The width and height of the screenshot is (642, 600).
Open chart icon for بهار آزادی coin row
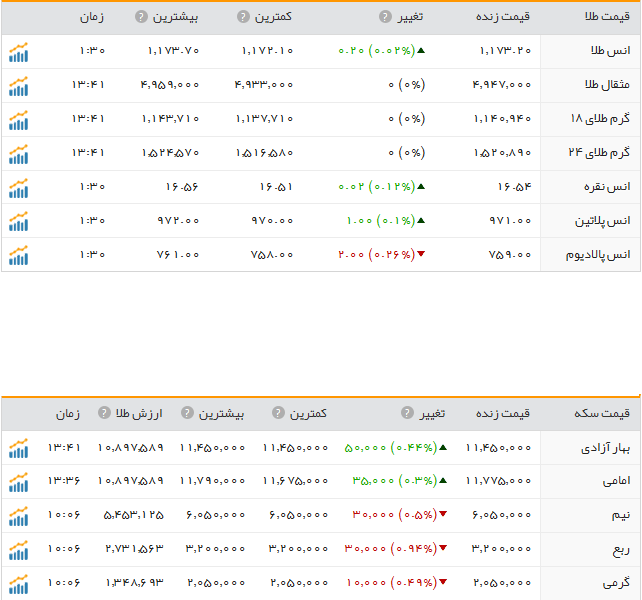pos(18,448)
